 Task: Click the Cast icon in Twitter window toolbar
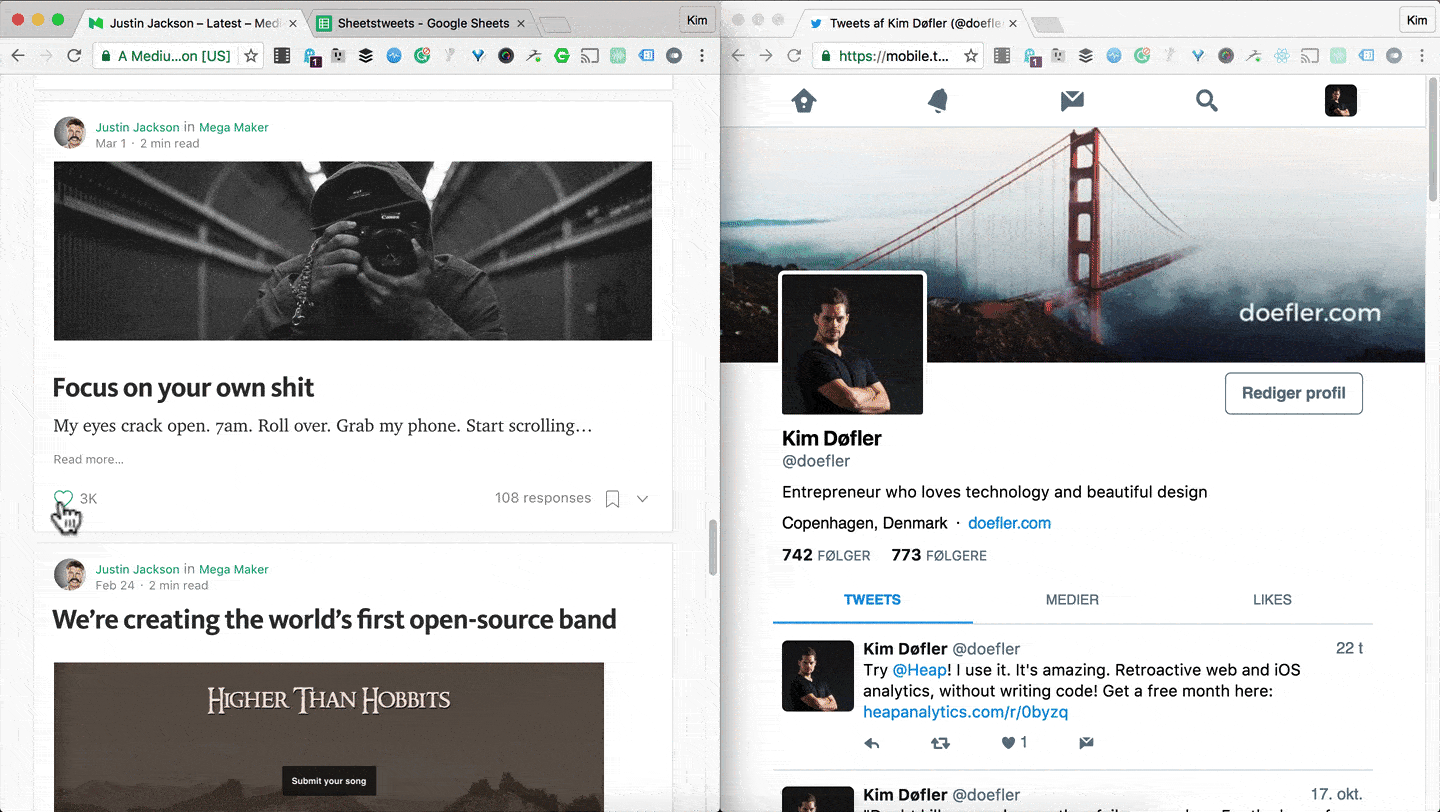pyautogui.click(x=1310, y=56)
